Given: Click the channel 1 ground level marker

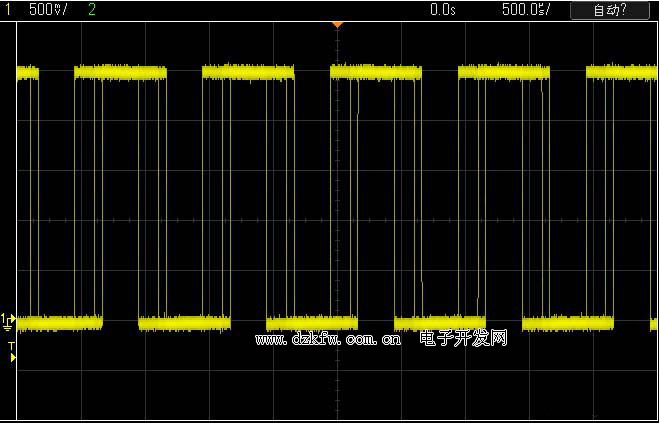Looking at the screenshot, I should pyautogui.click(x=8, y=320).
